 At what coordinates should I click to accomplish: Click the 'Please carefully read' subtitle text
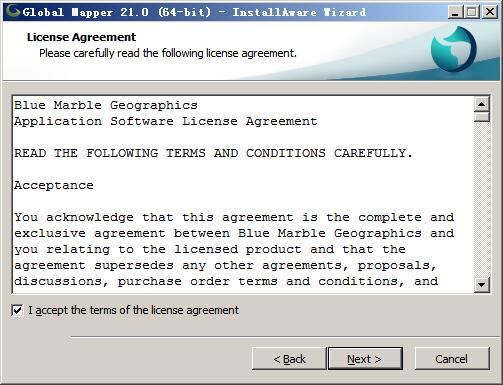coord(168,53)
